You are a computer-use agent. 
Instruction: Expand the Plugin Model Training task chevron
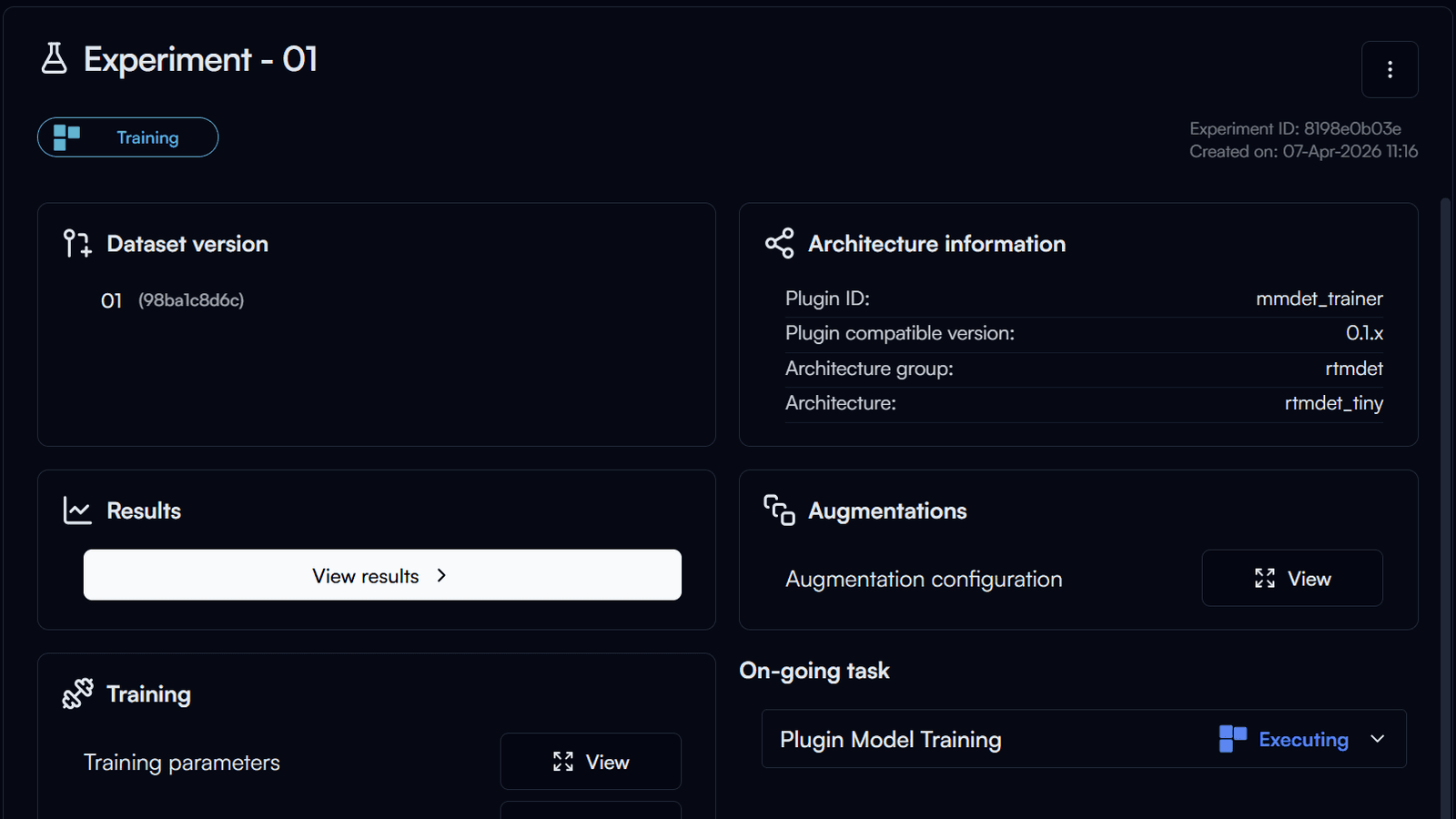coord(1377,739)
